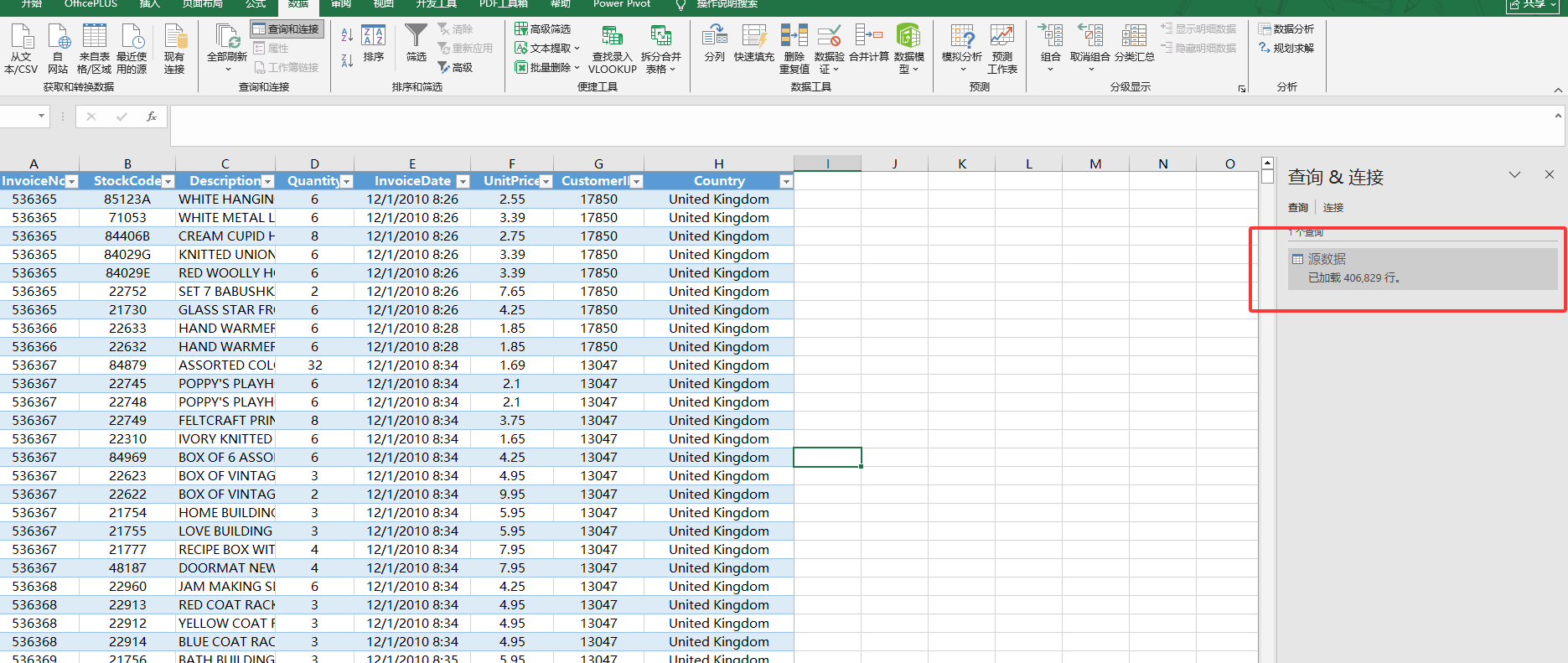Expand the formula bar chevron

pos(1558,116)
